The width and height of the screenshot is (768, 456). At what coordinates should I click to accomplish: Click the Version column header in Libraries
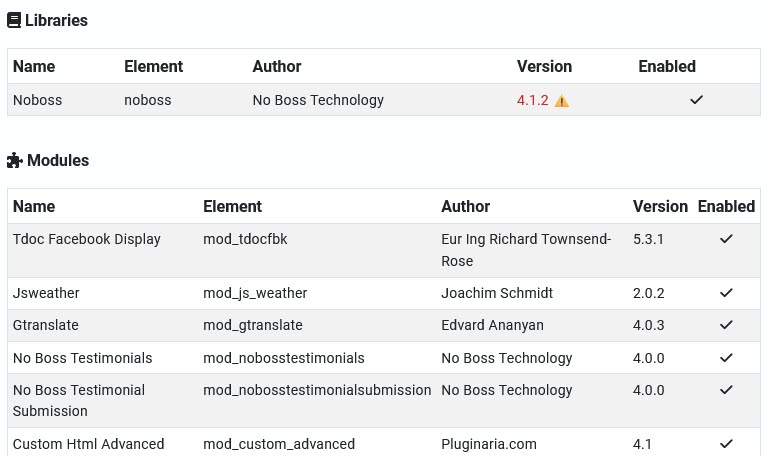(544, 66)
